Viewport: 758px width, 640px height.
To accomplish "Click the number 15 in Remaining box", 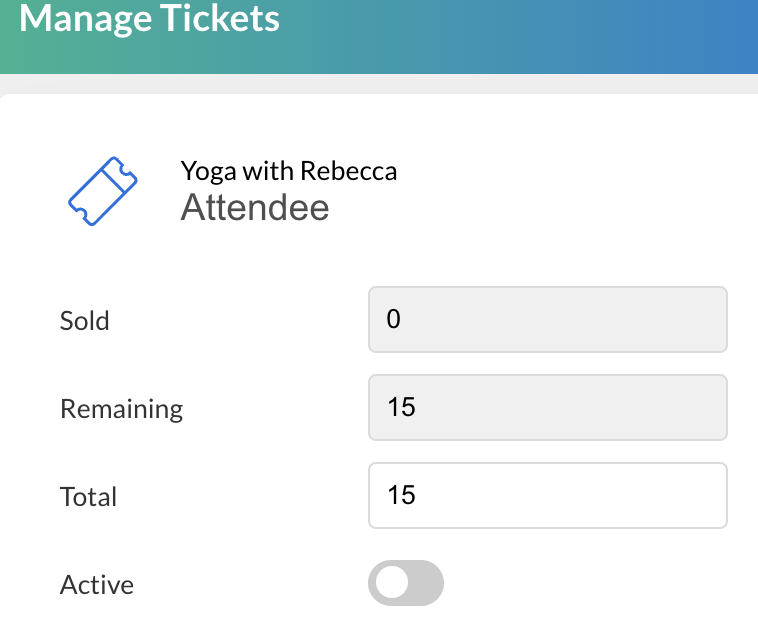I will tap(401, 408).
